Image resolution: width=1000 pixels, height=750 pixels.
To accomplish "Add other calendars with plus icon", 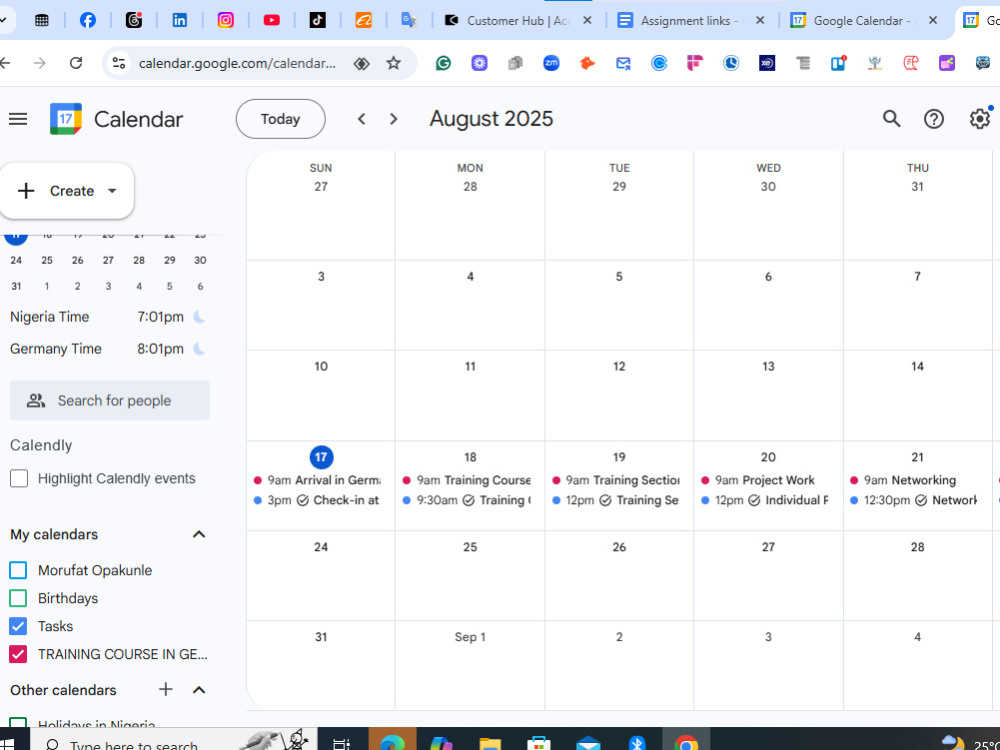I will [x=166, y=689].
